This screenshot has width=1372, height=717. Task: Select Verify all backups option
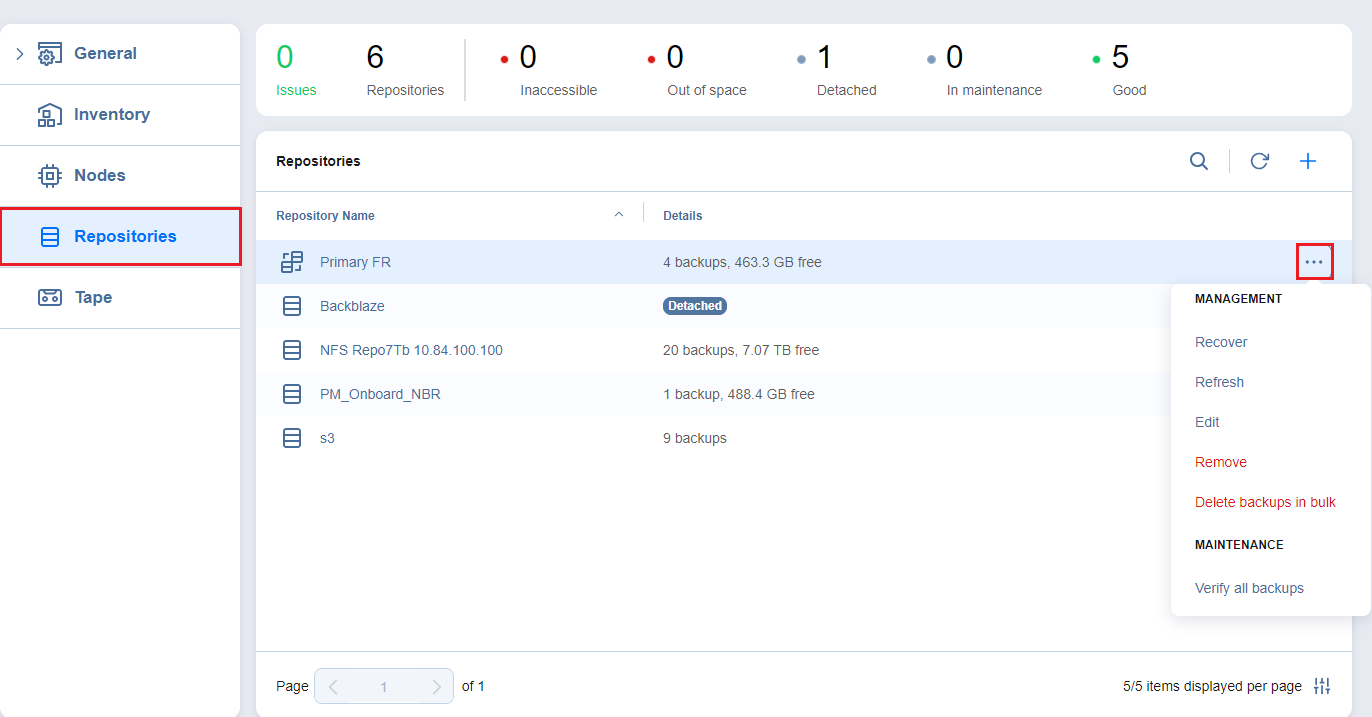pos(1249,588)
